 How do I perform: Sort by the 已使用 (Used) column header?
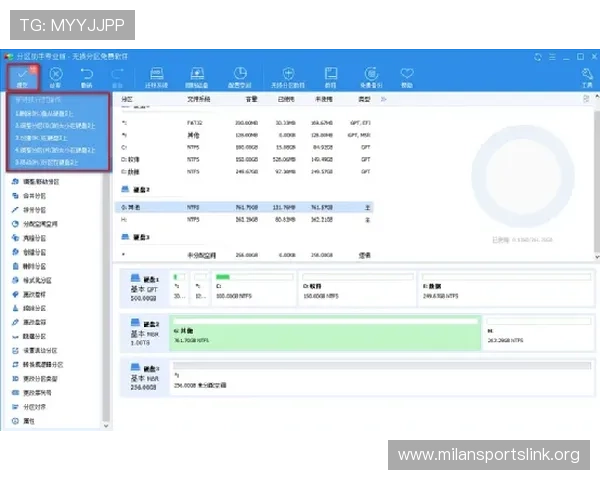coord(286,99)
